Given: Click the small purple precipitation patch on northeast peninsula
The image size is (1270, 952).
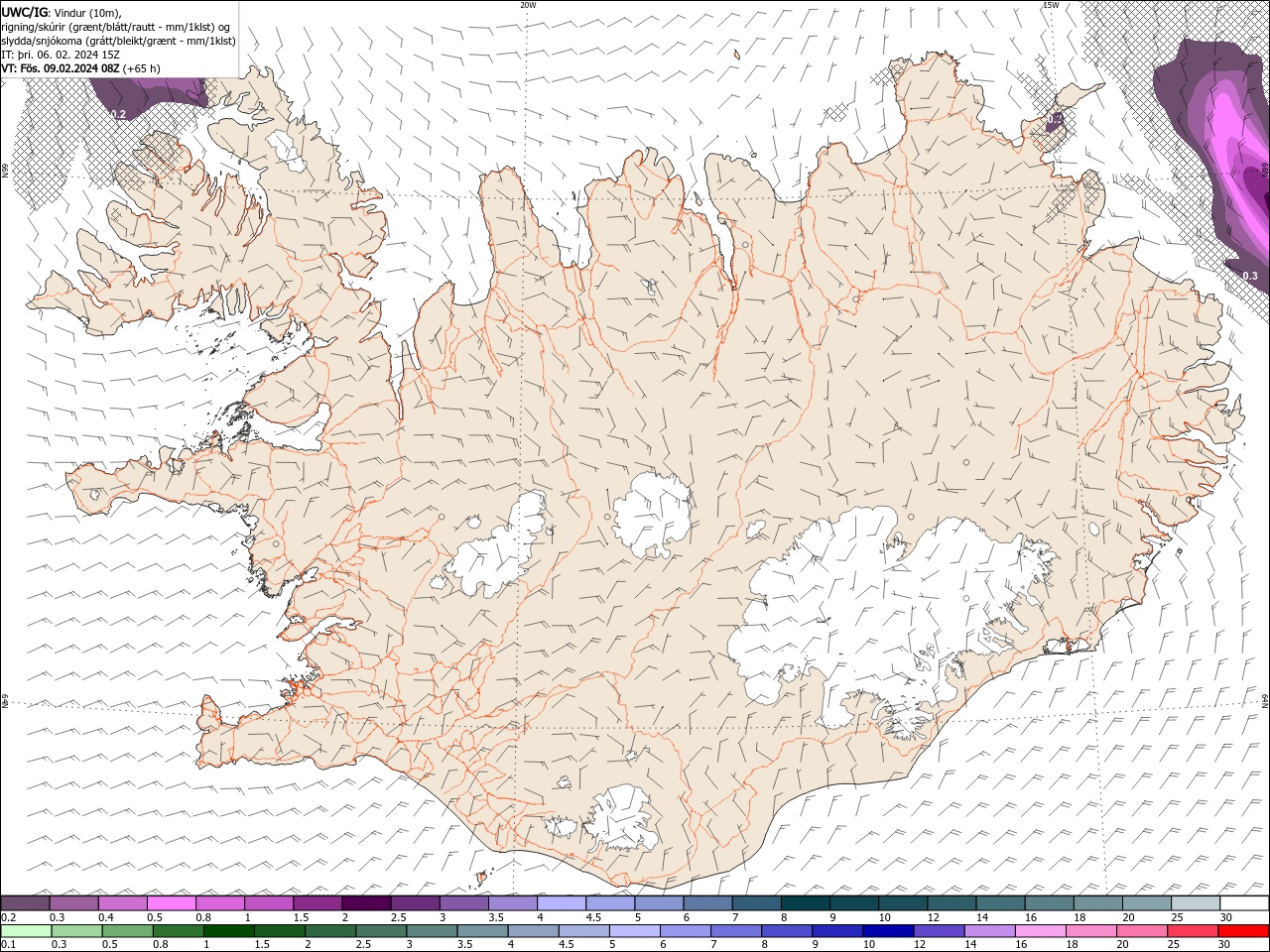Looking at the screenshot, I should (1054, 122).
